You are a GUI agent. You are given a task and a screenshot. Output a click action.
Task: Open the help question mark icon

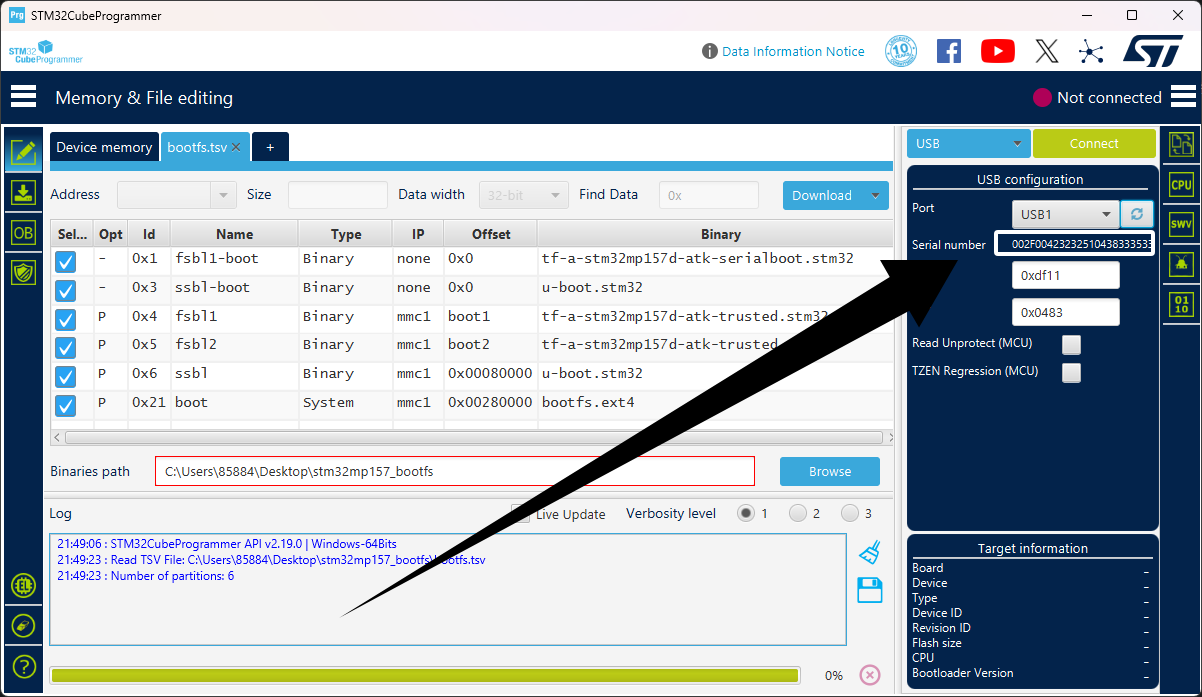pos(23,666)
